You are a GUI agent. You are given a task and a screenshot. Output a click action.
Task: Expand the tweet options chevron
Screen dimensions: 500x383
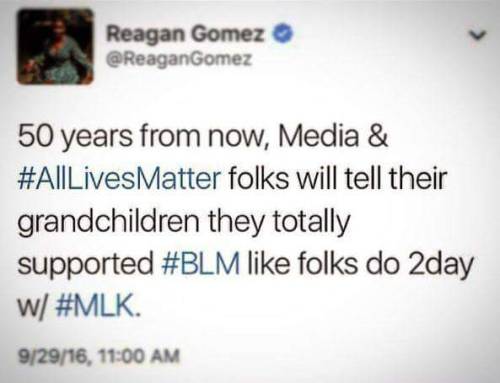(478, 34)
